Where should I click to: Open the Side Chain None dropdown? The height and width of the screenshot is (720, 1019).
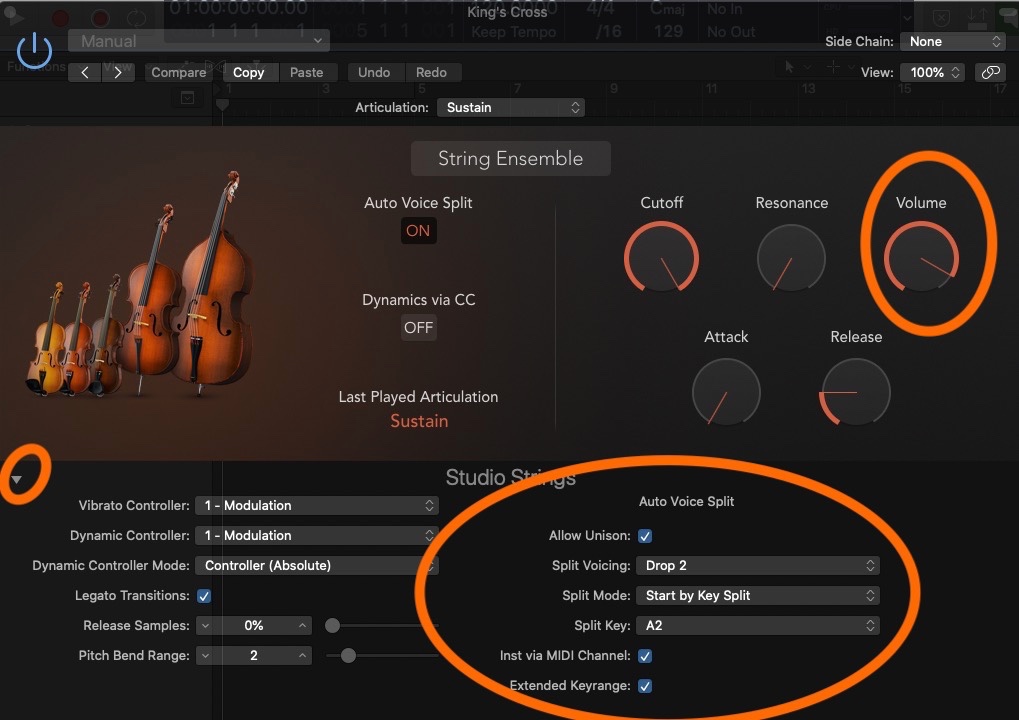point(953,42)
